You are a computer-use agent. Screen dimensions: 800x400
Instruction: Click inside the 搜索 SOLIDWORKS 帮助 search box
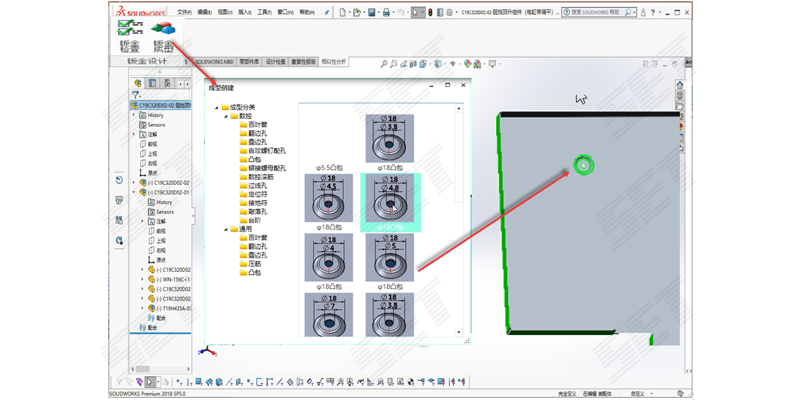[x=597, y=12]
